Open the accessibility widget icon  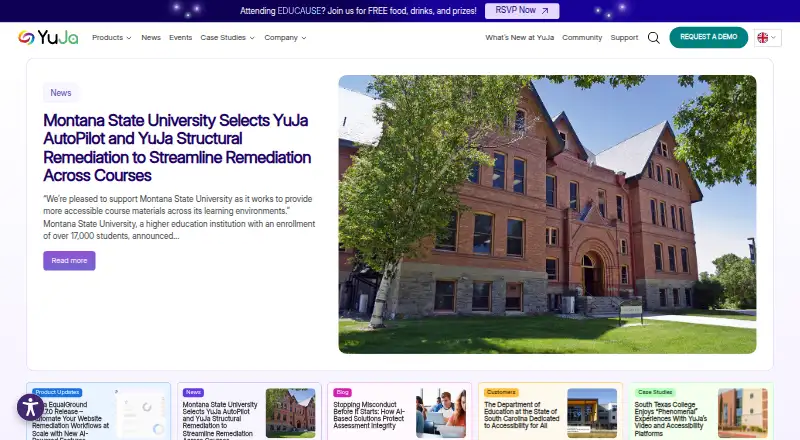pyautogui.click(x=30, y=407)
